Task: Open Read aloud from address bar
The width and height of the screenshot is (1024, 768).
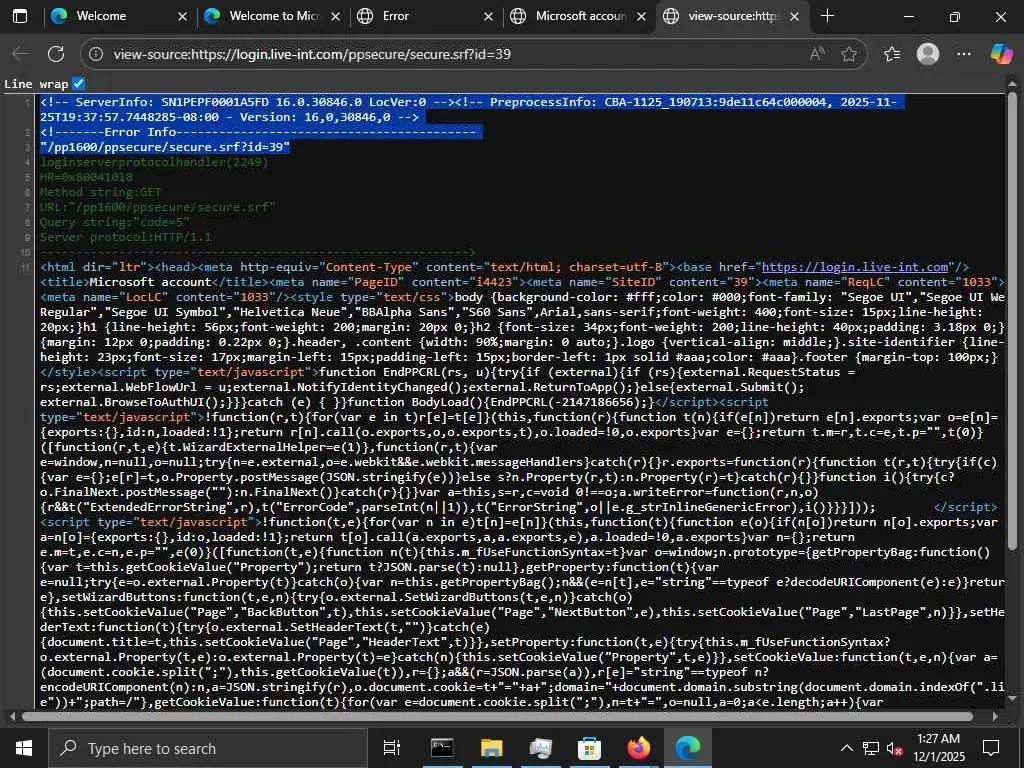Action: pyautogui.click(x=816, y=54)
